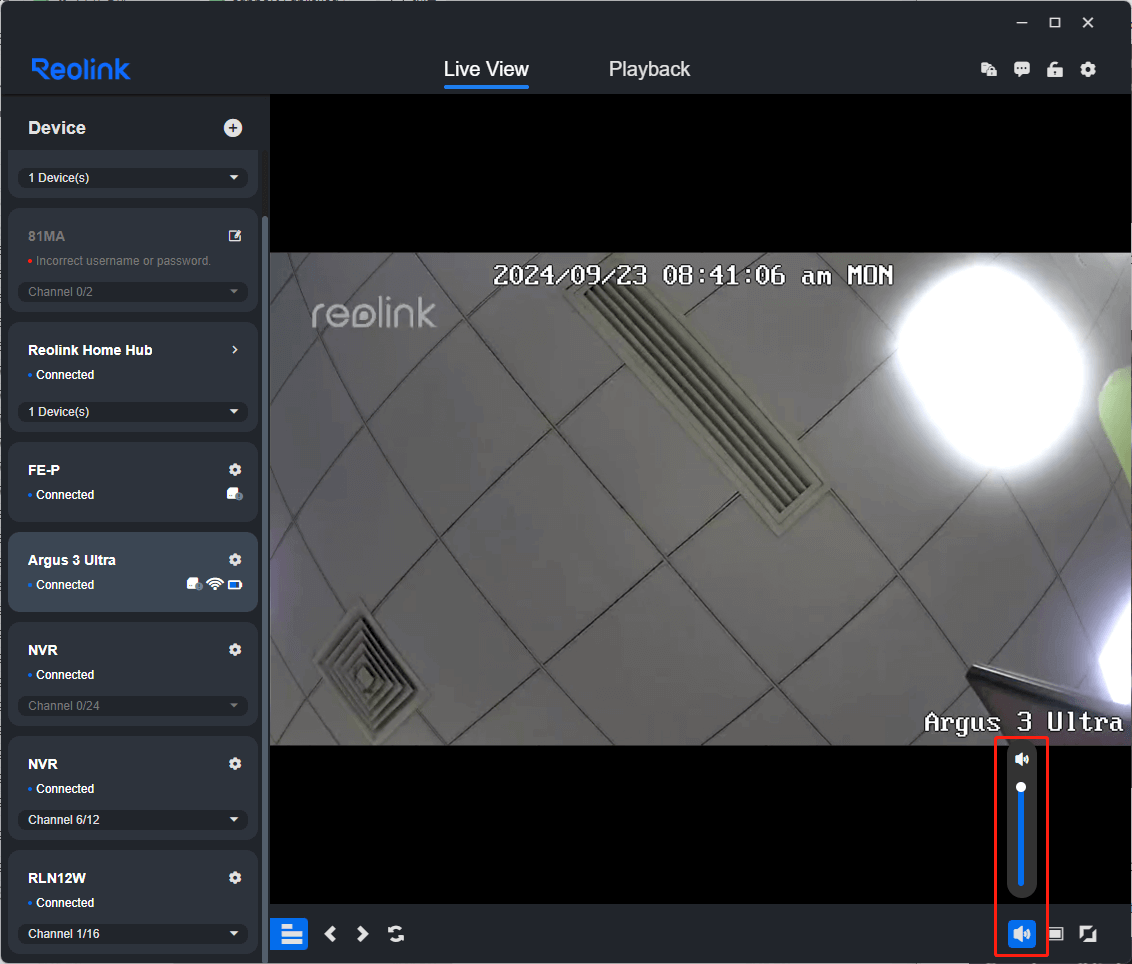Maximize the Reolink window
The width and height of the screenshot is (1132, 964).
[x=1055, y=23]
